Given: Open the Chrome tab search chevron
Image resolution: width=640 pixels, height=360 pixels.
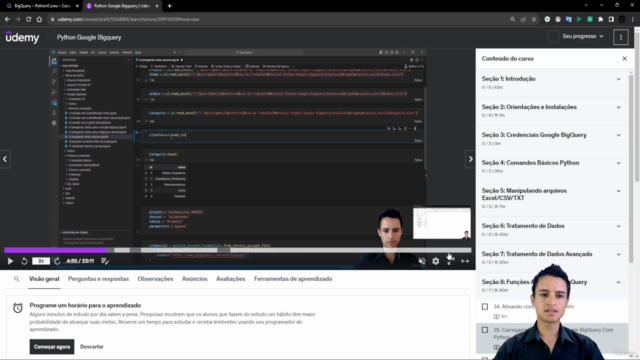Looking at the screenshot, I should (x=586, y=5).
